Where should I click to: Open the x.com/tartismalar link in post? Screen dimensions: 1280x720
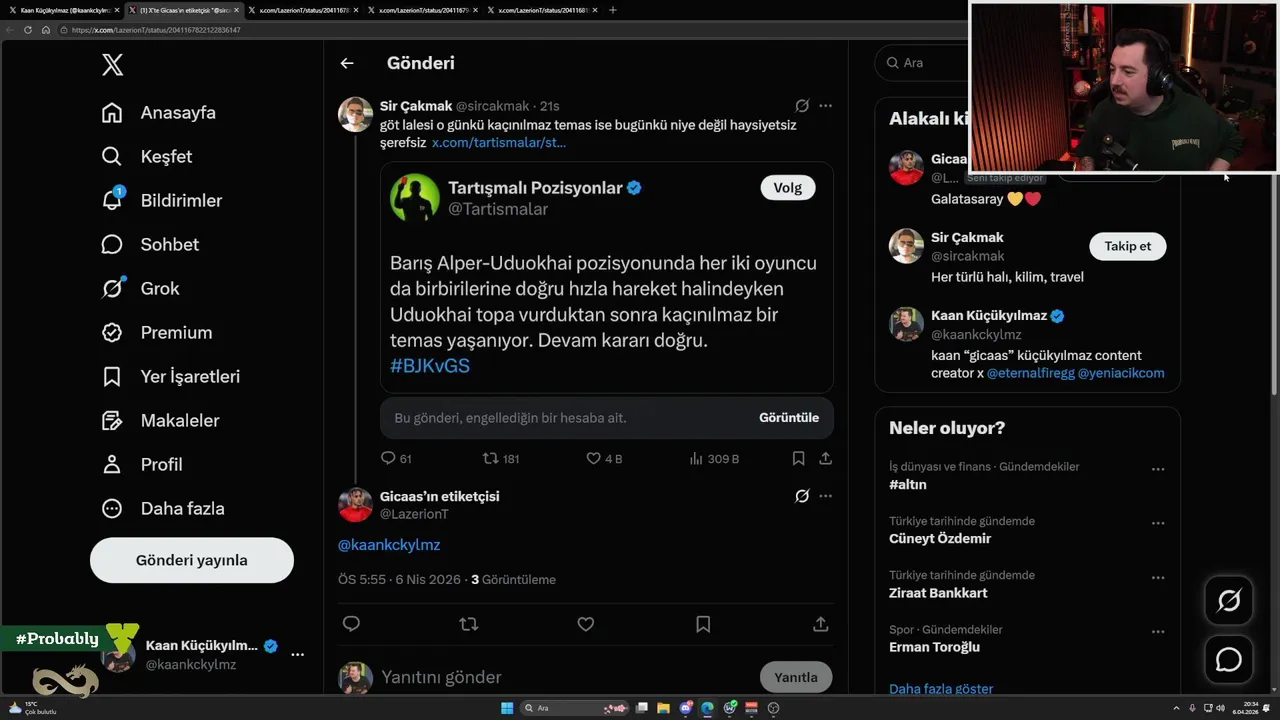499,143
